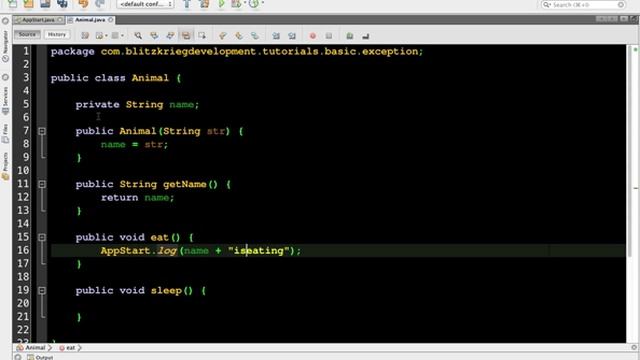
Task: Click the Next Bookmark icon
Action: click(x=238, y=36)
